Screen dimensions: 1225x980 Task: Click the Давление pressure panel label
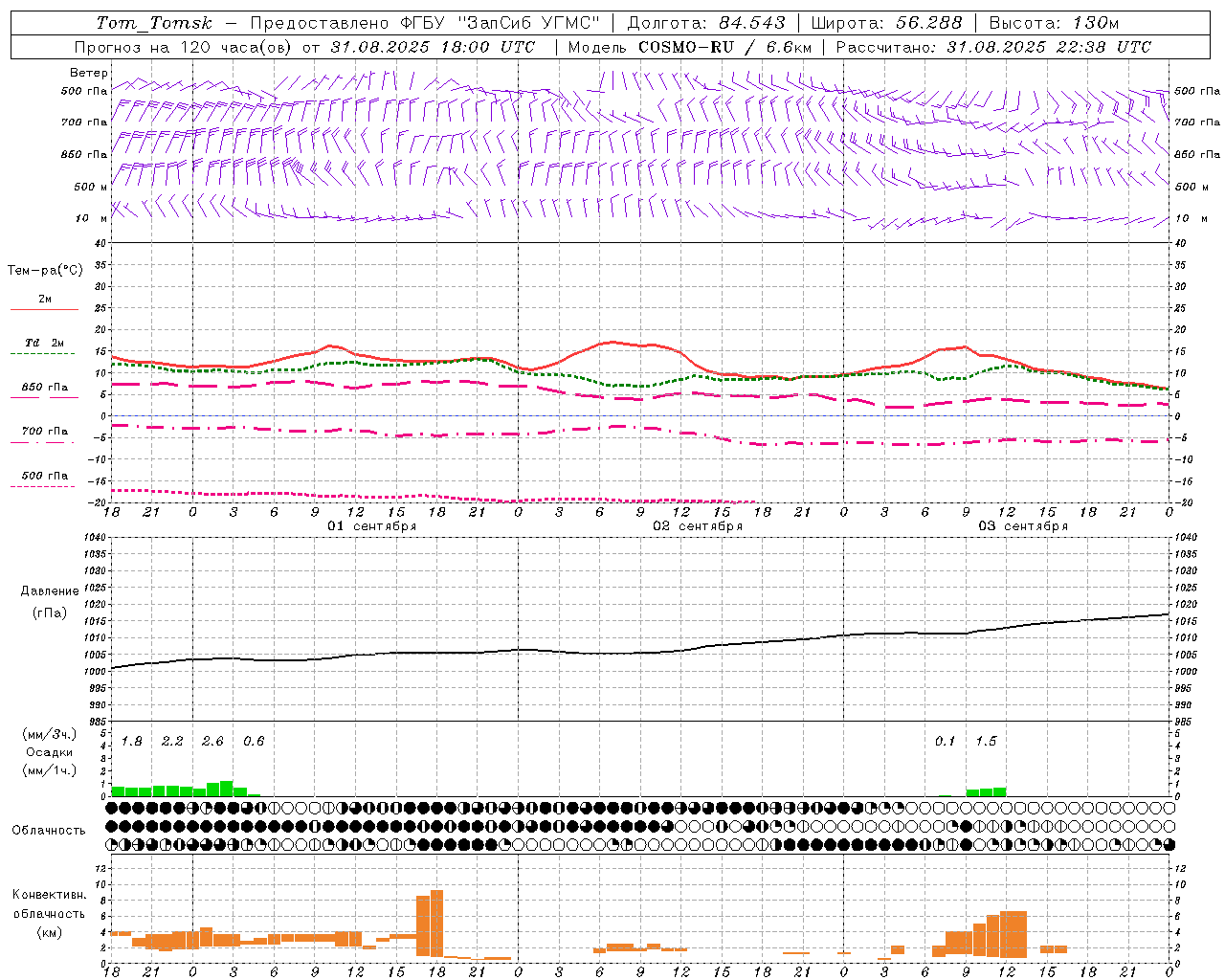50,591
